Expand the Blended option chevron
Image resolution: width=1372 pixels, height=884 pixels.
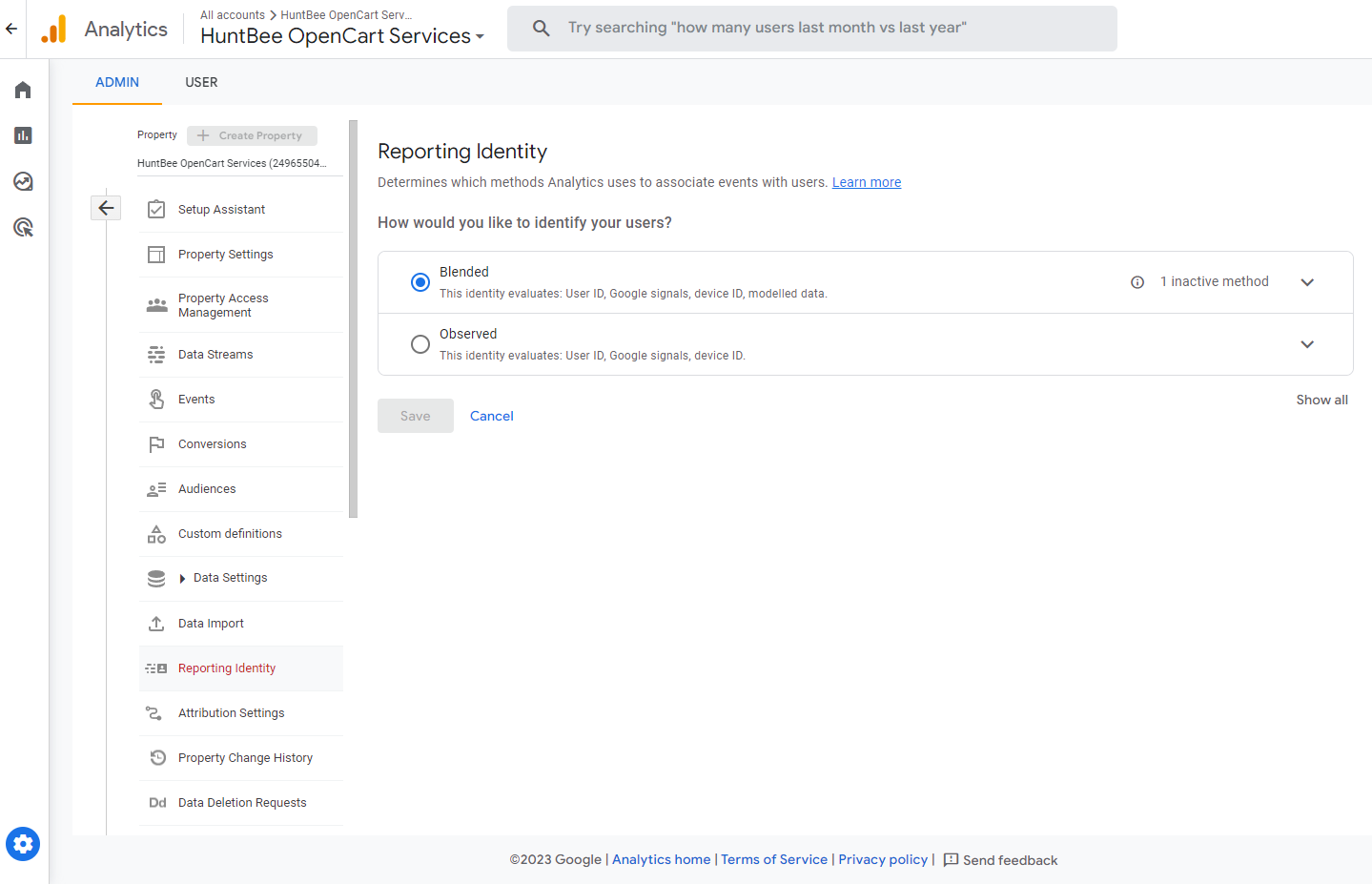(1307, 282)
